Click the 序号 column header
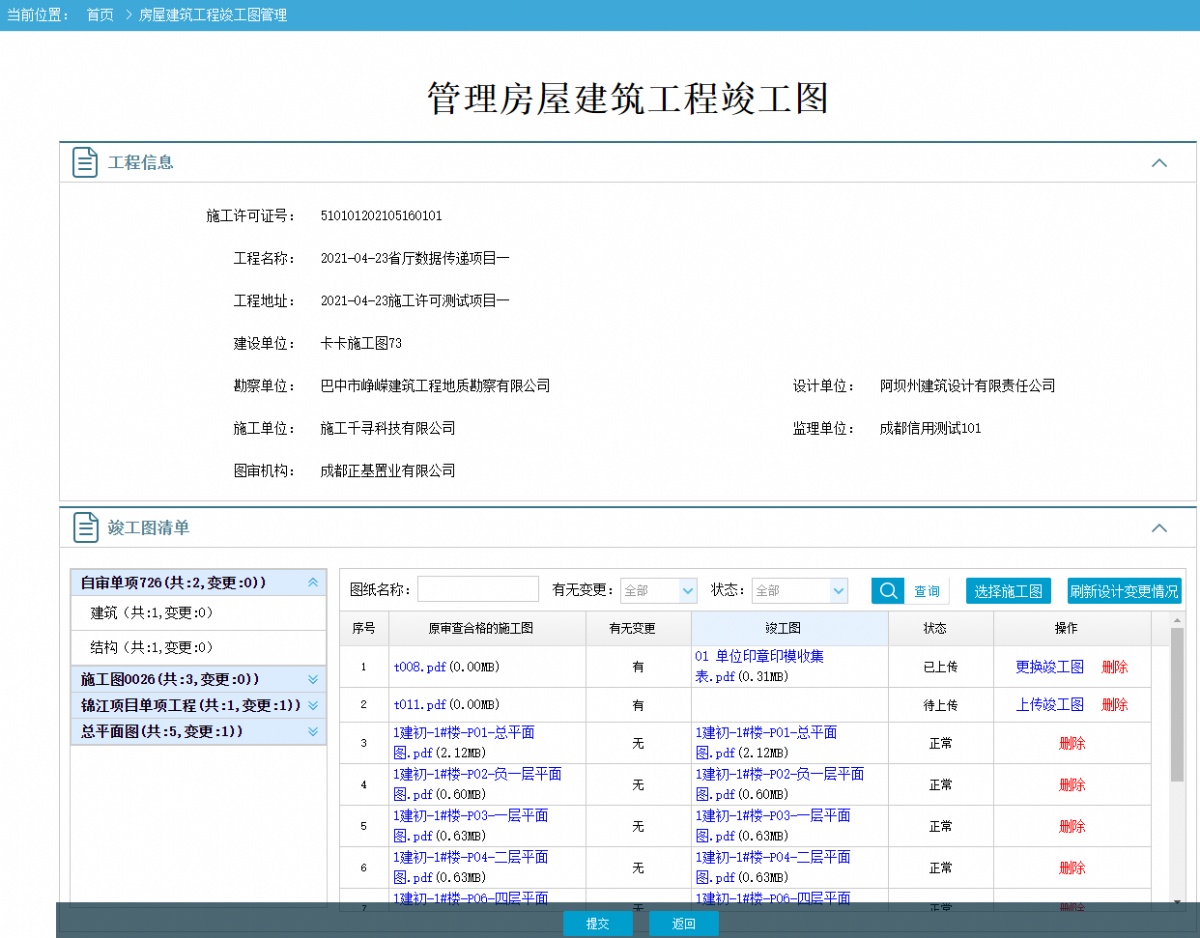 (x=364, y=629)
